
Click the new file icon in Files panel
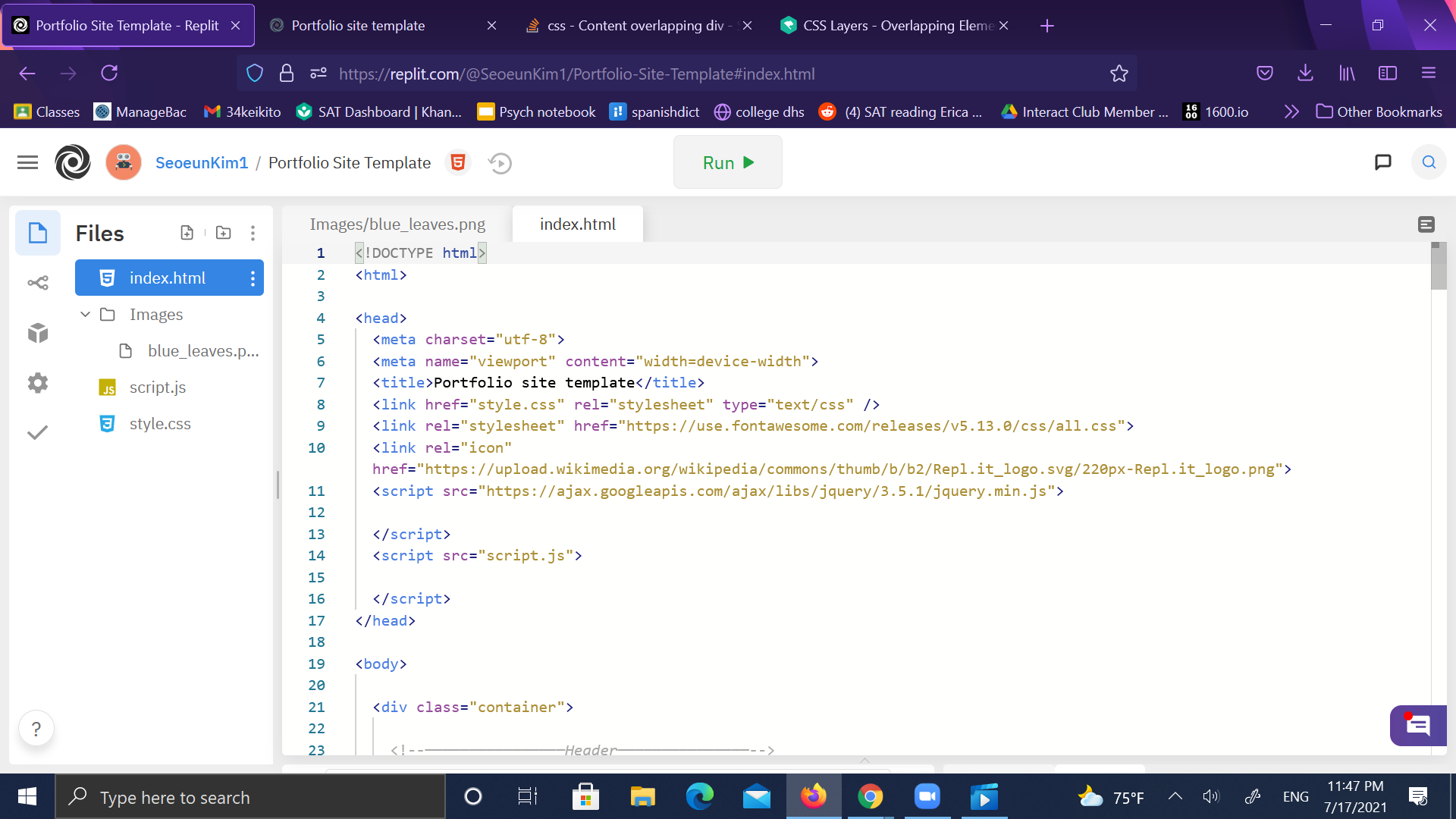187,233
